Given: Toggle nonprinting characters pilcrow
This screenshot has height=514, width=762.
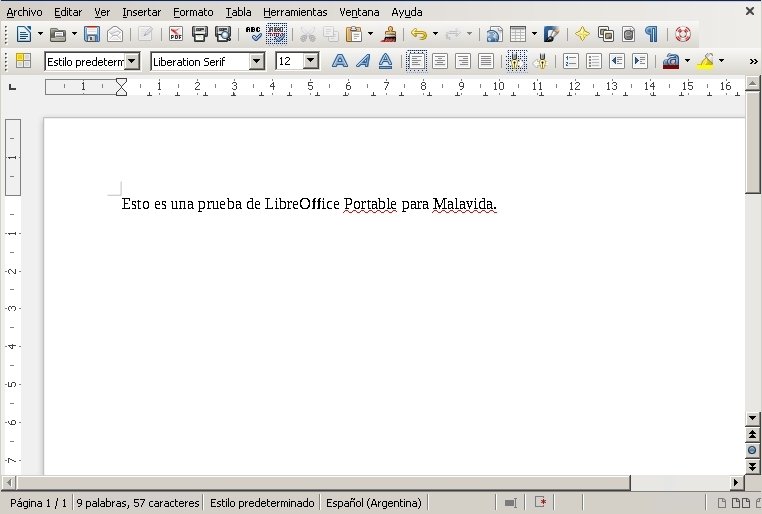Looking at the screenshot, I should 651,34.
